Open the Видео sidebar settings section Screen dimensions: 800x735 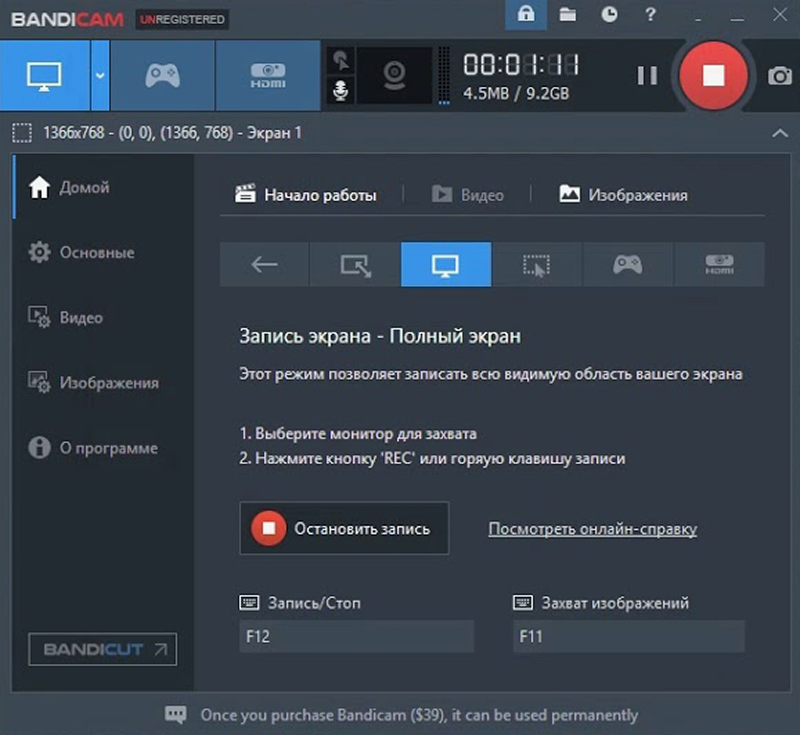point(103,317)
